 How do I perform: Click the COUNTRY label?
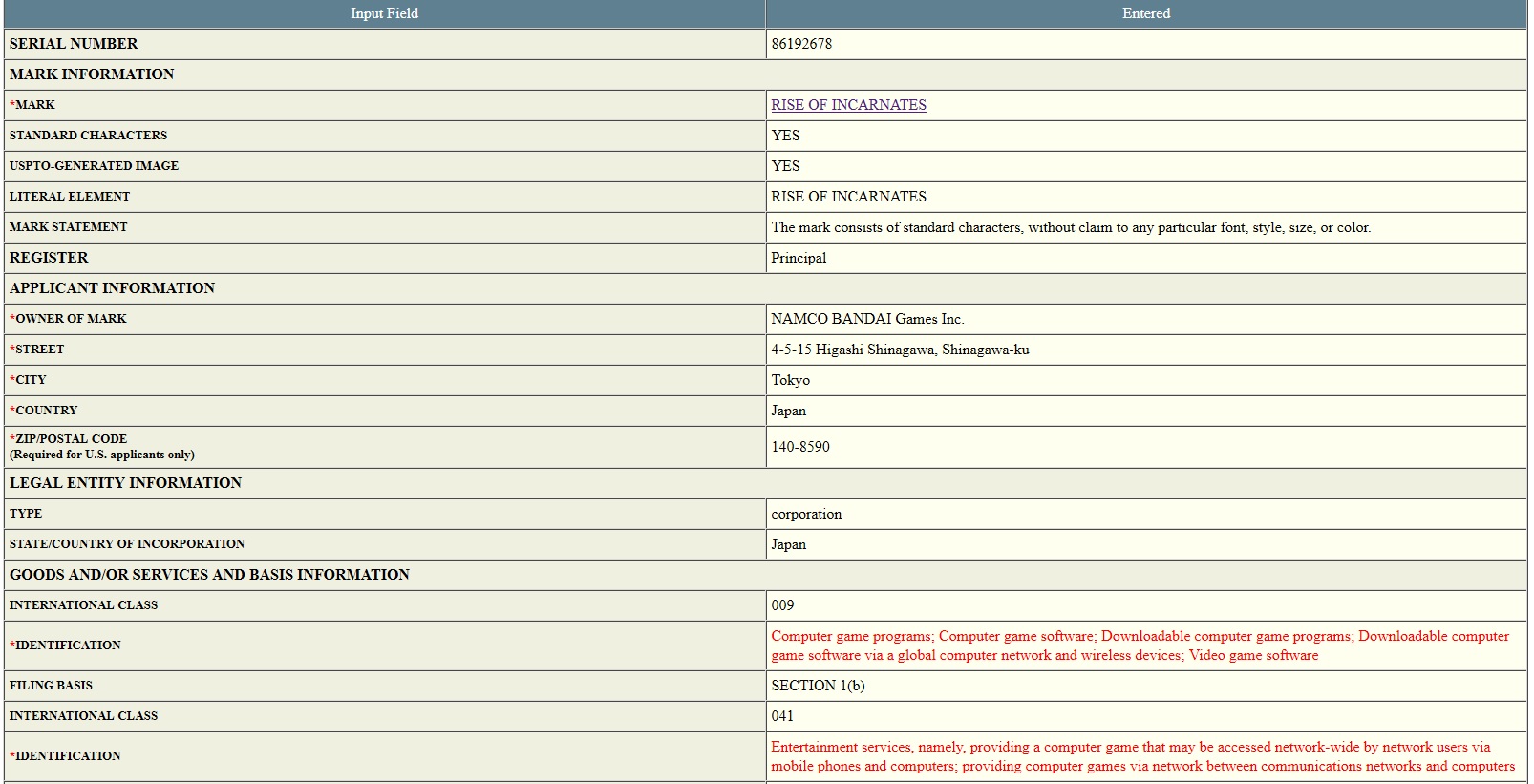coord(43,411)
